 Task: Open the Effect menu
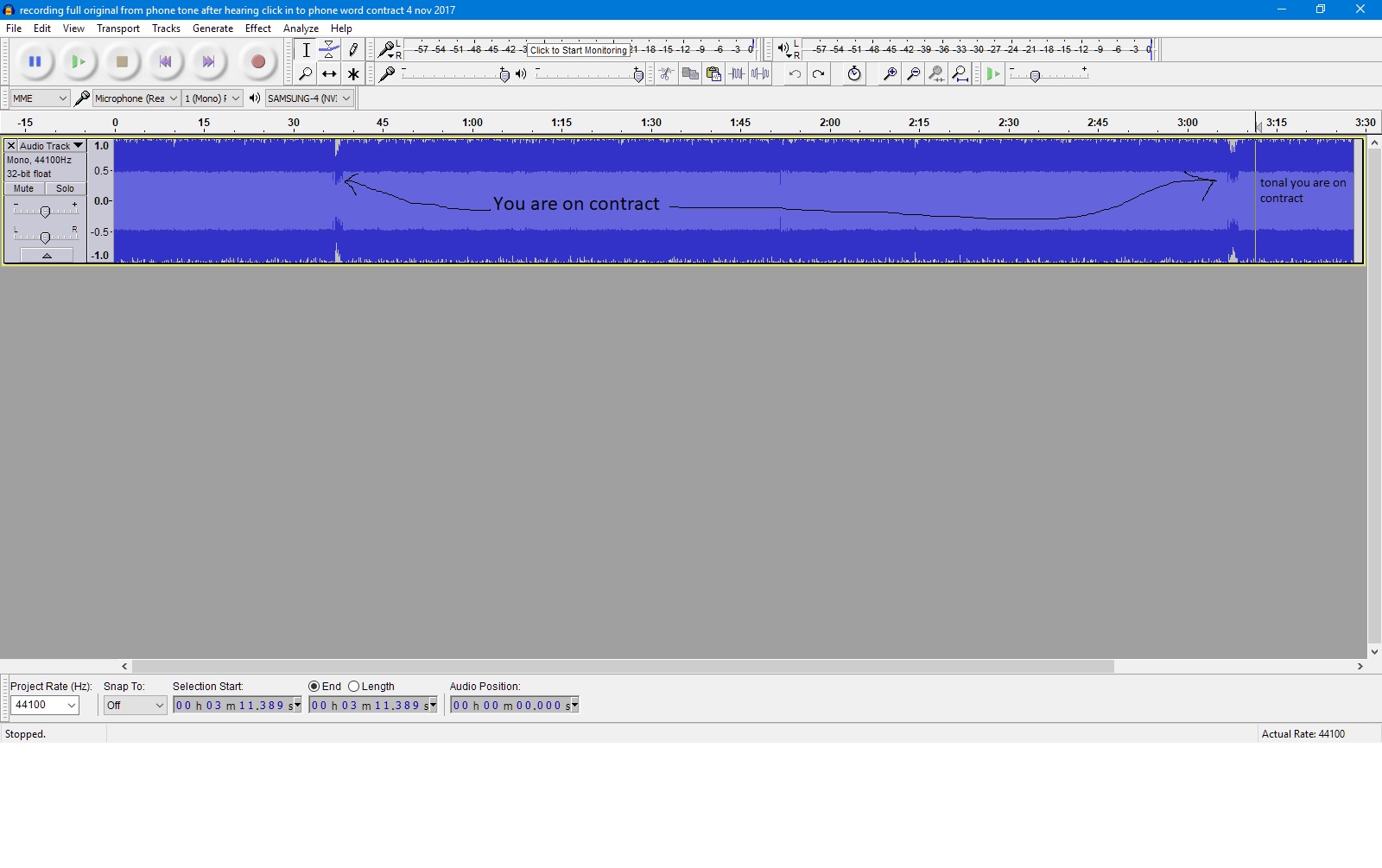point(257,29)
